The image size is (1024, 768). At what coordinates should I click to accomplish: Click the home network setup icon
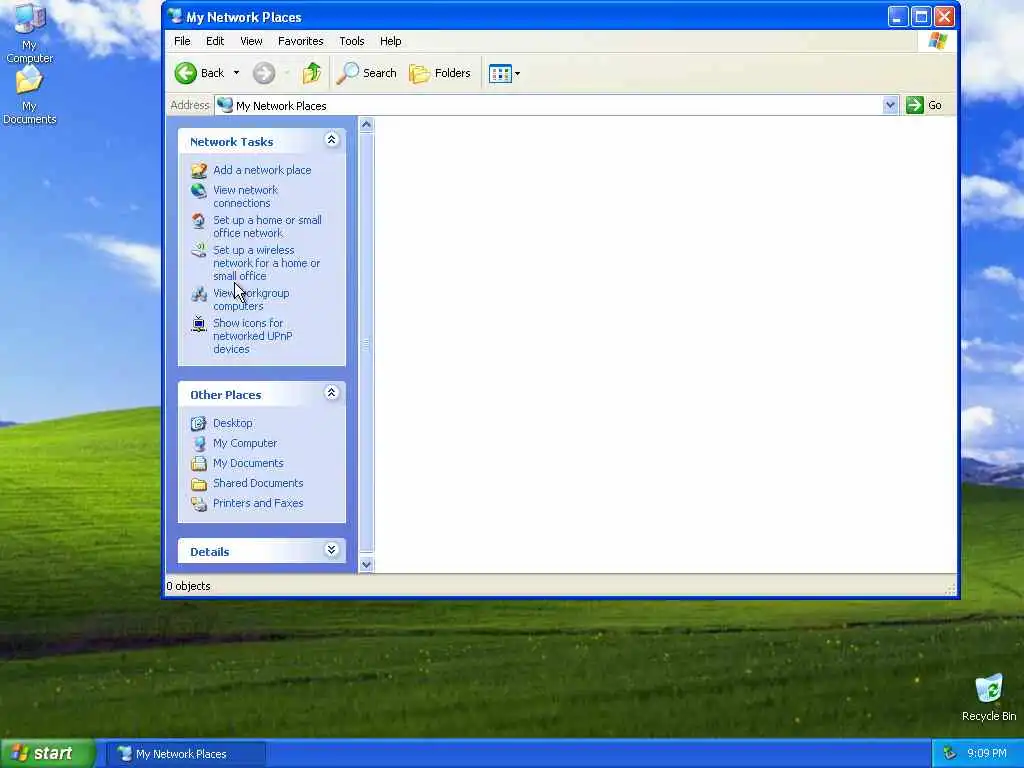(x=199, y=221)
